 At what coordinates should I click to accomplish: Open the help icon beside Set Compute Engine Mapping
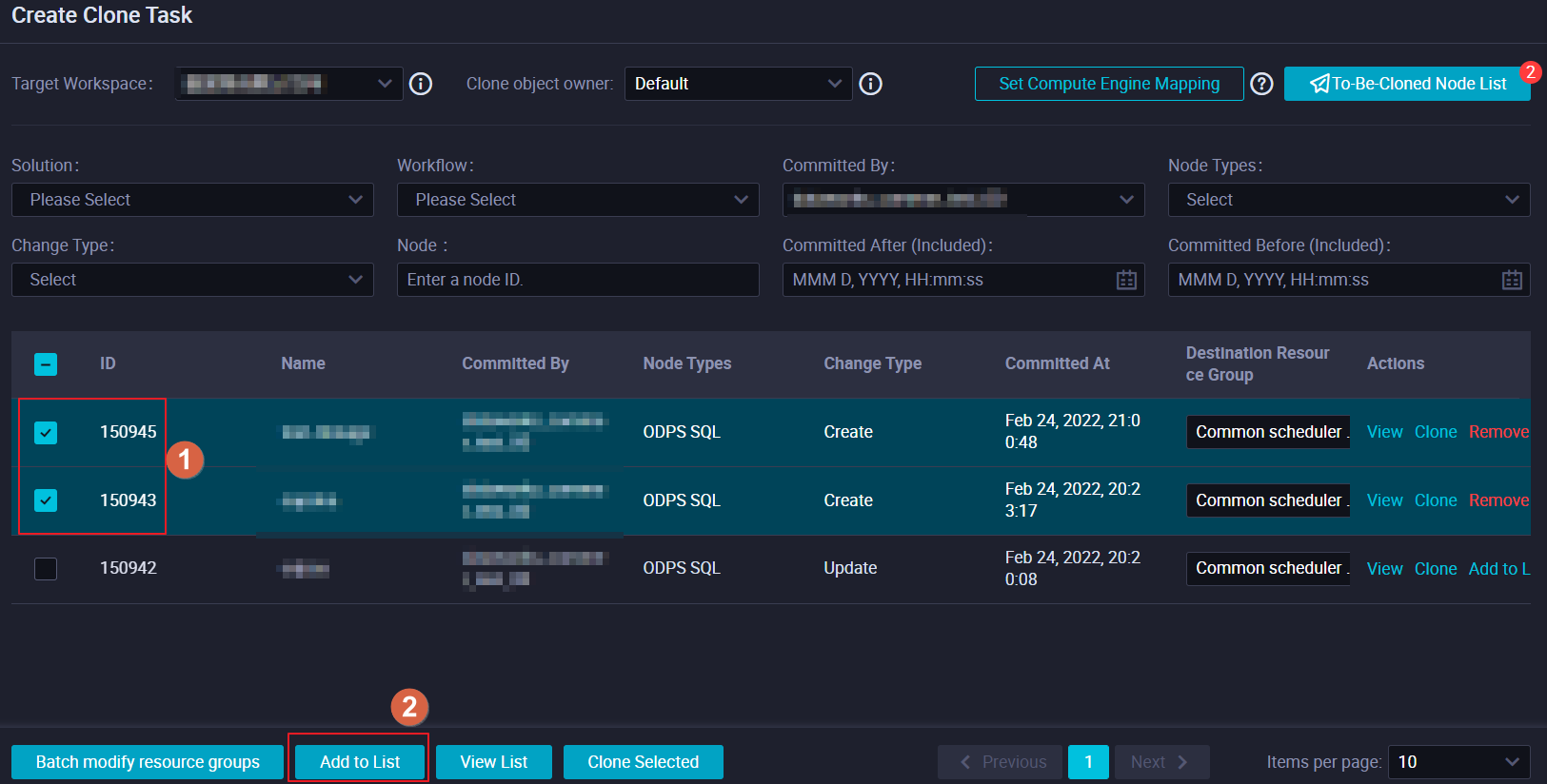(1261, 84)
